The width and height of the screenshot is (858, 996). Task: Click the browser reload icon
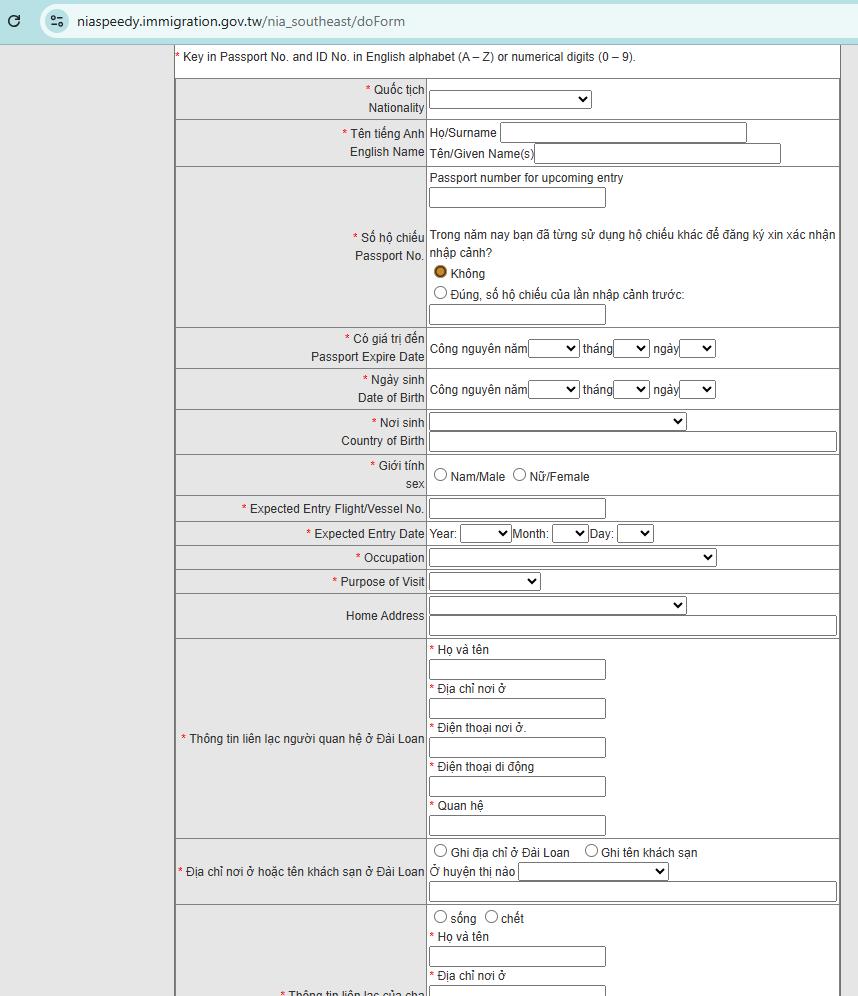14,20
